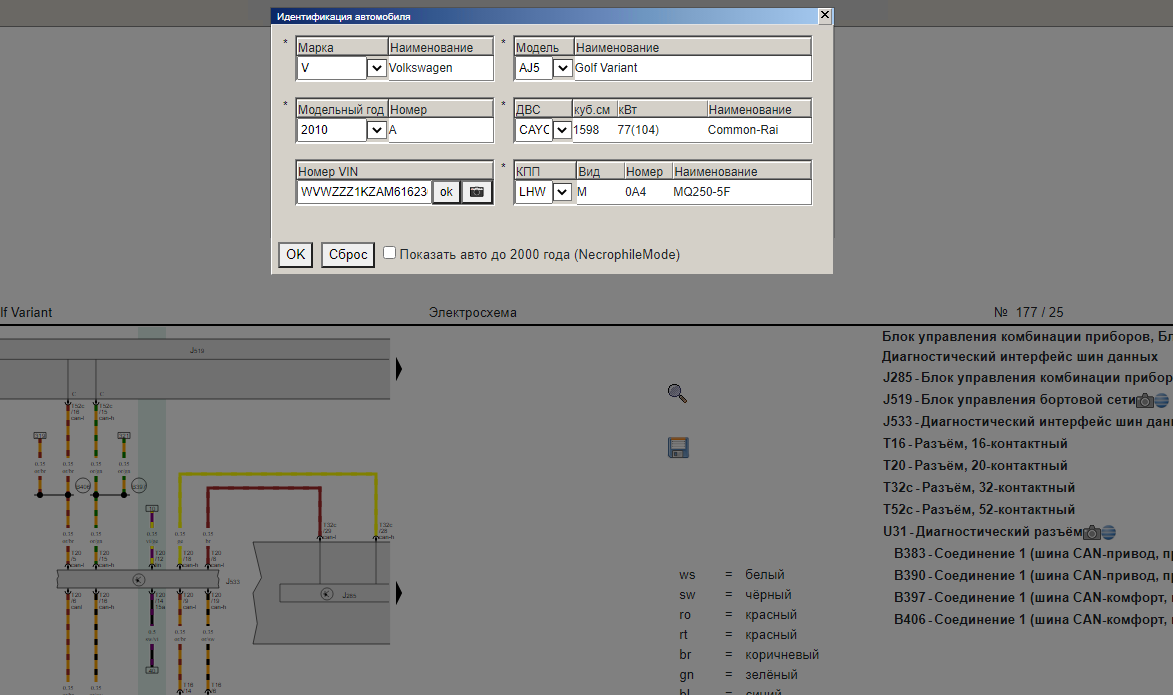Click the Golf Variant model name

[x=606, y=68]
